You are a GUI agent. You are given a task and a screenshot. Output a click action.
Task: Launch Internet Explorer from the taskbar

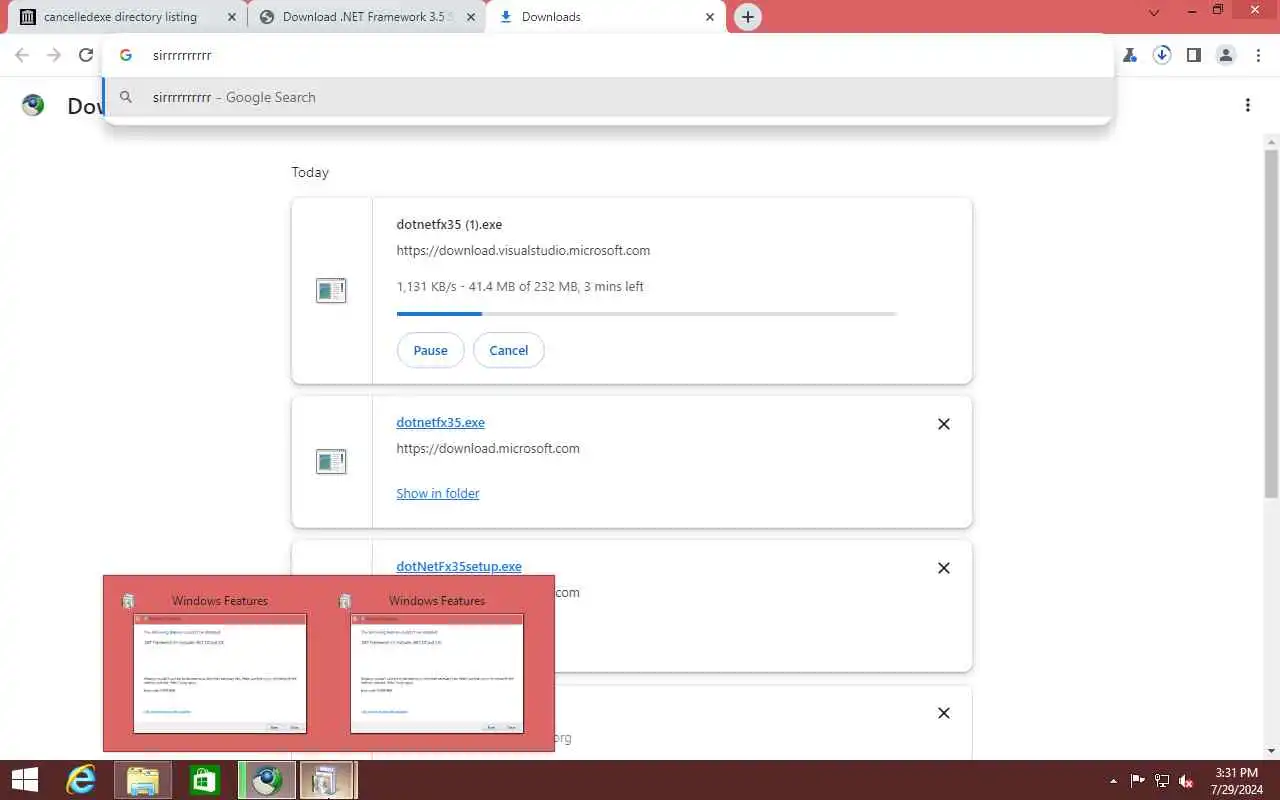coord(81,780)
